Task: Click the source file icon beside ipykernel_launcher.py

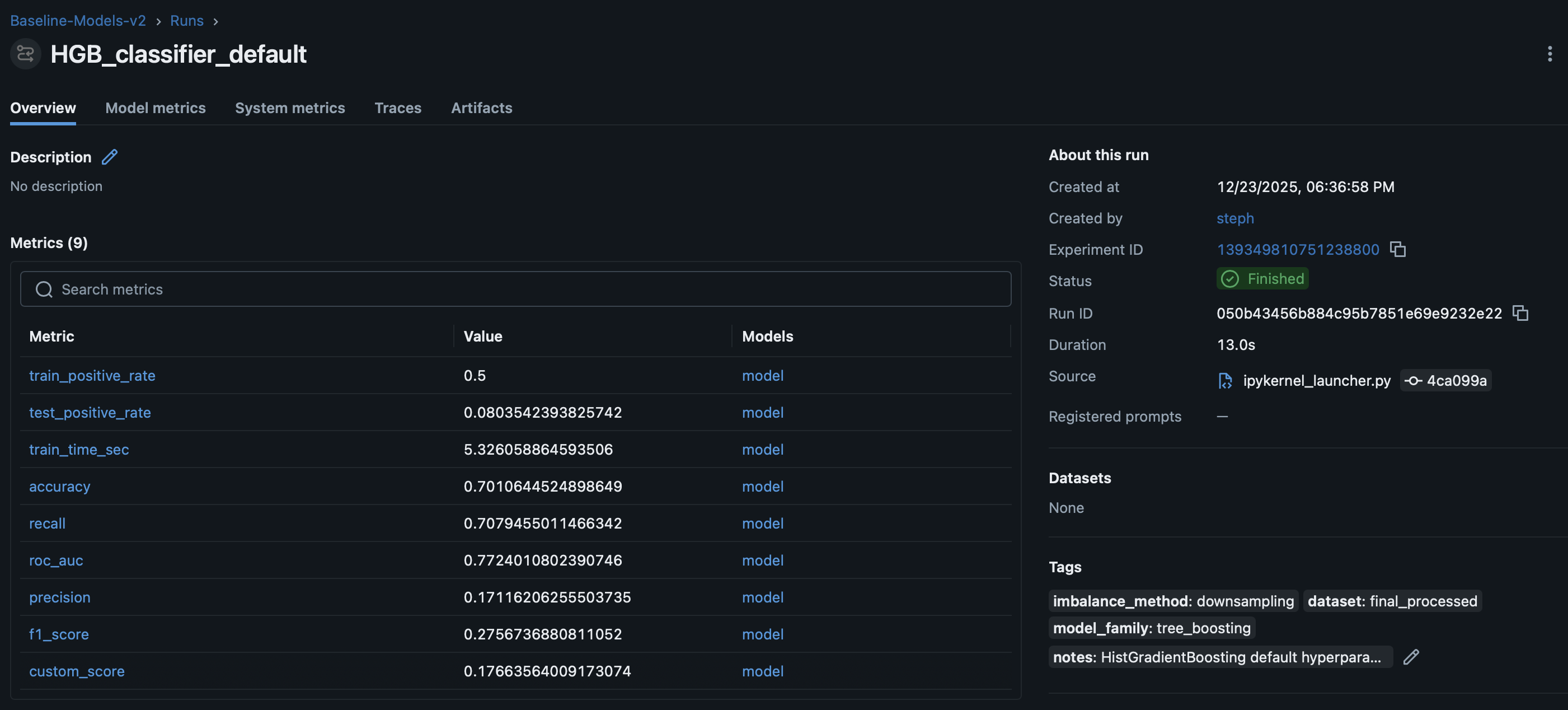Action: [1224, 380]
